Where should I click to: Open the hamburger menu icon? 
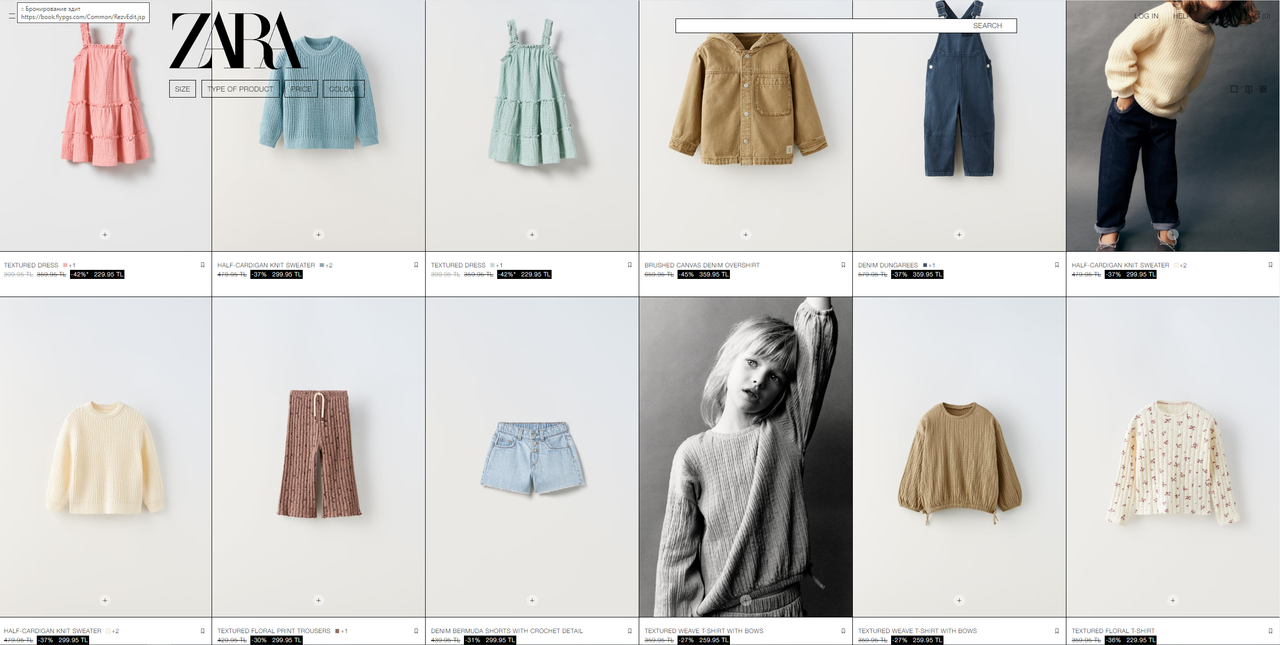pos(12,16)
